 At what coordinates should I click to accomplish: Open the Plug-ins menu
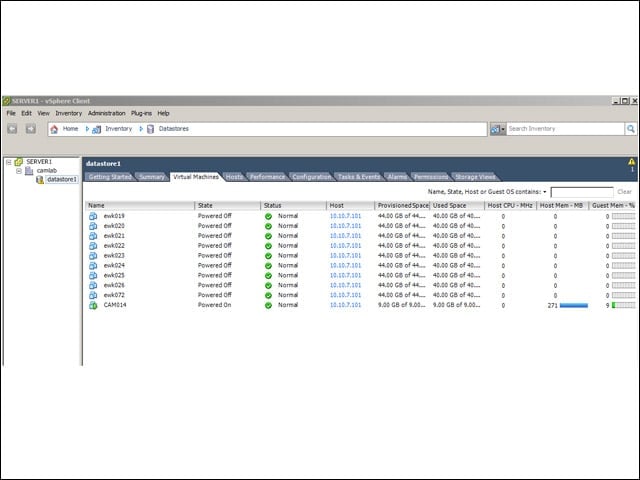pos(141,113)
